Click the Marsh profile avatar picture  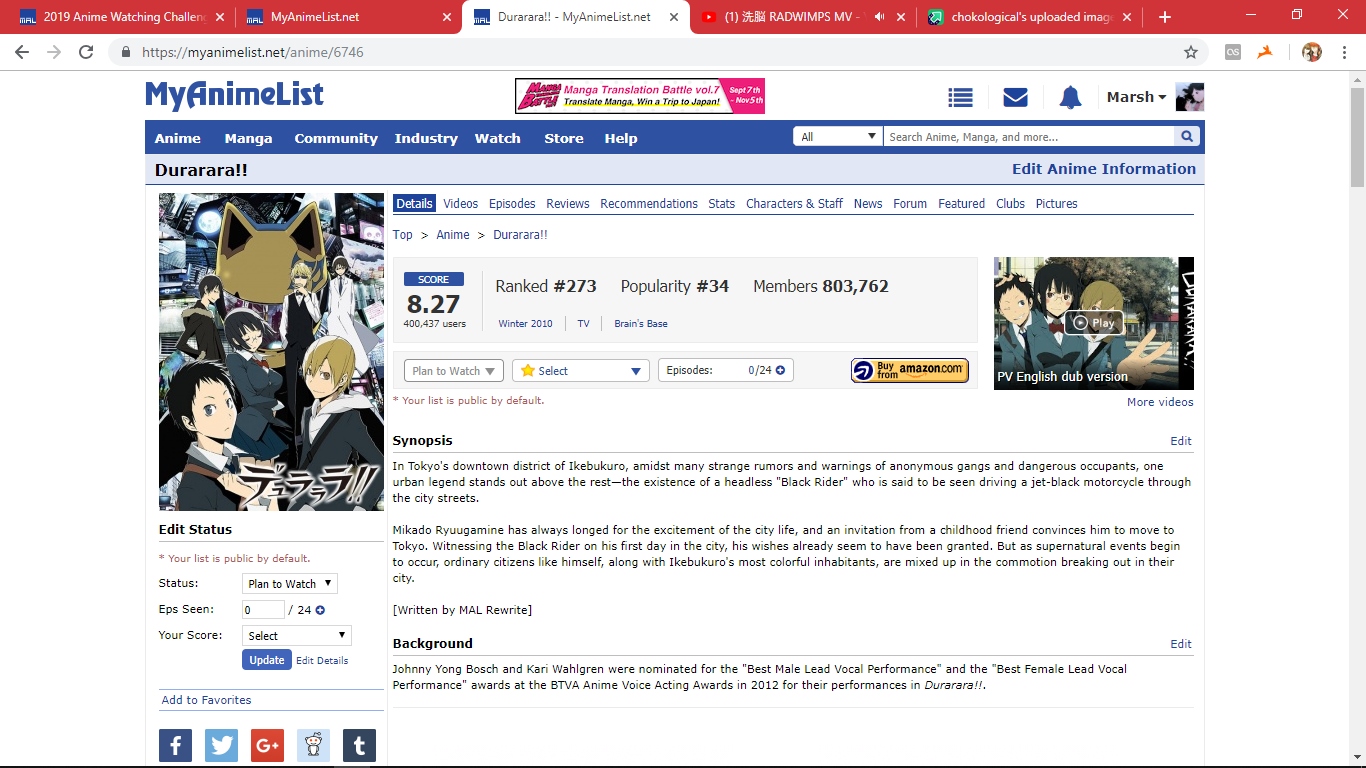pos(1189,97)
